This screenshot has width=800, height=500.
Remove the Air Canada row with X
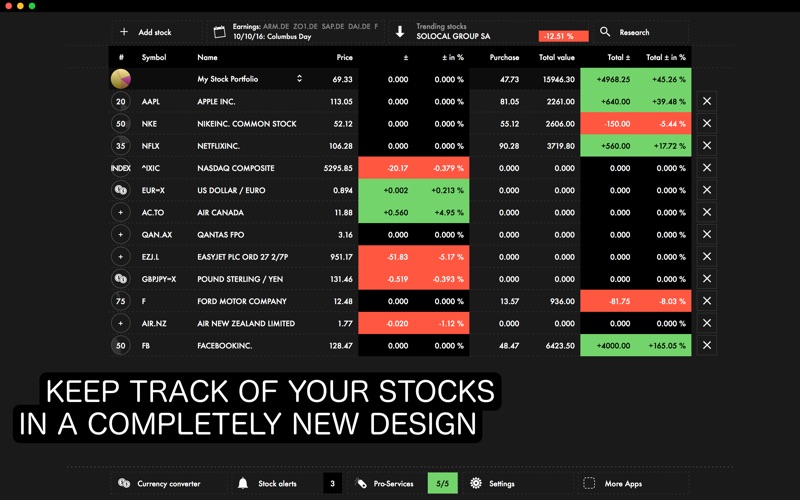click(707, 212)
